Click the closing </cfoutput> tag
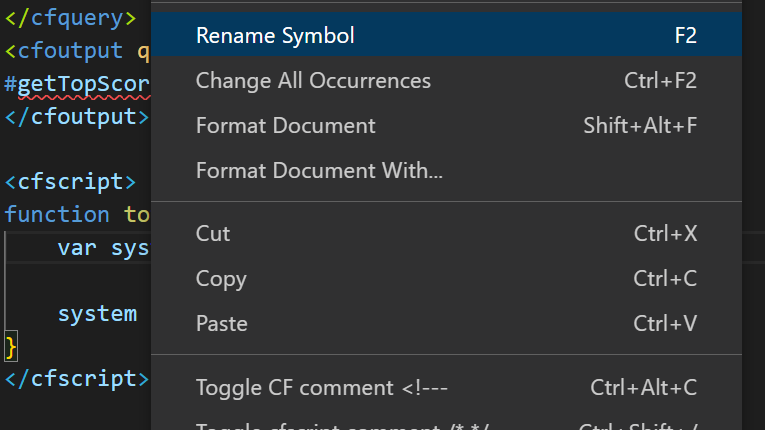Viewport: 765px width, 430px height. click(76, 116)
